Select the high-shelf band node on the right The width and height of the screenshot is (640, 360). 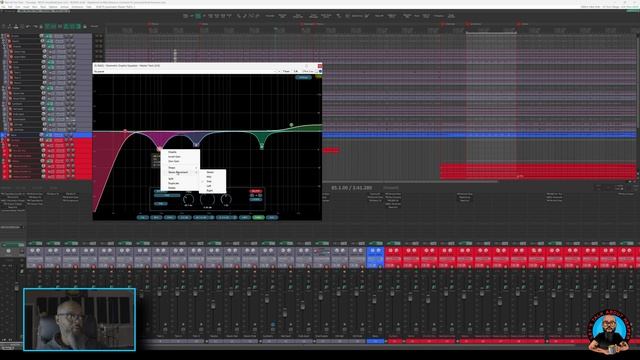point(291,124)
